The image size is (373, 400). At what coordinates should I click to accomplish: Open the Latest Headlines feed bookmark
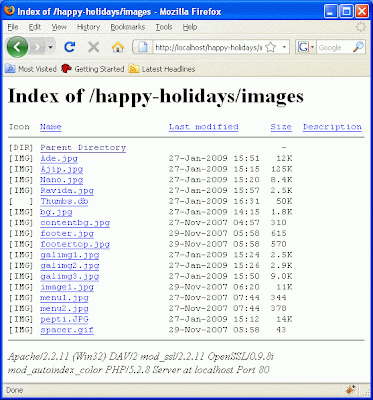pyautogui.click(x=162, y=69)
